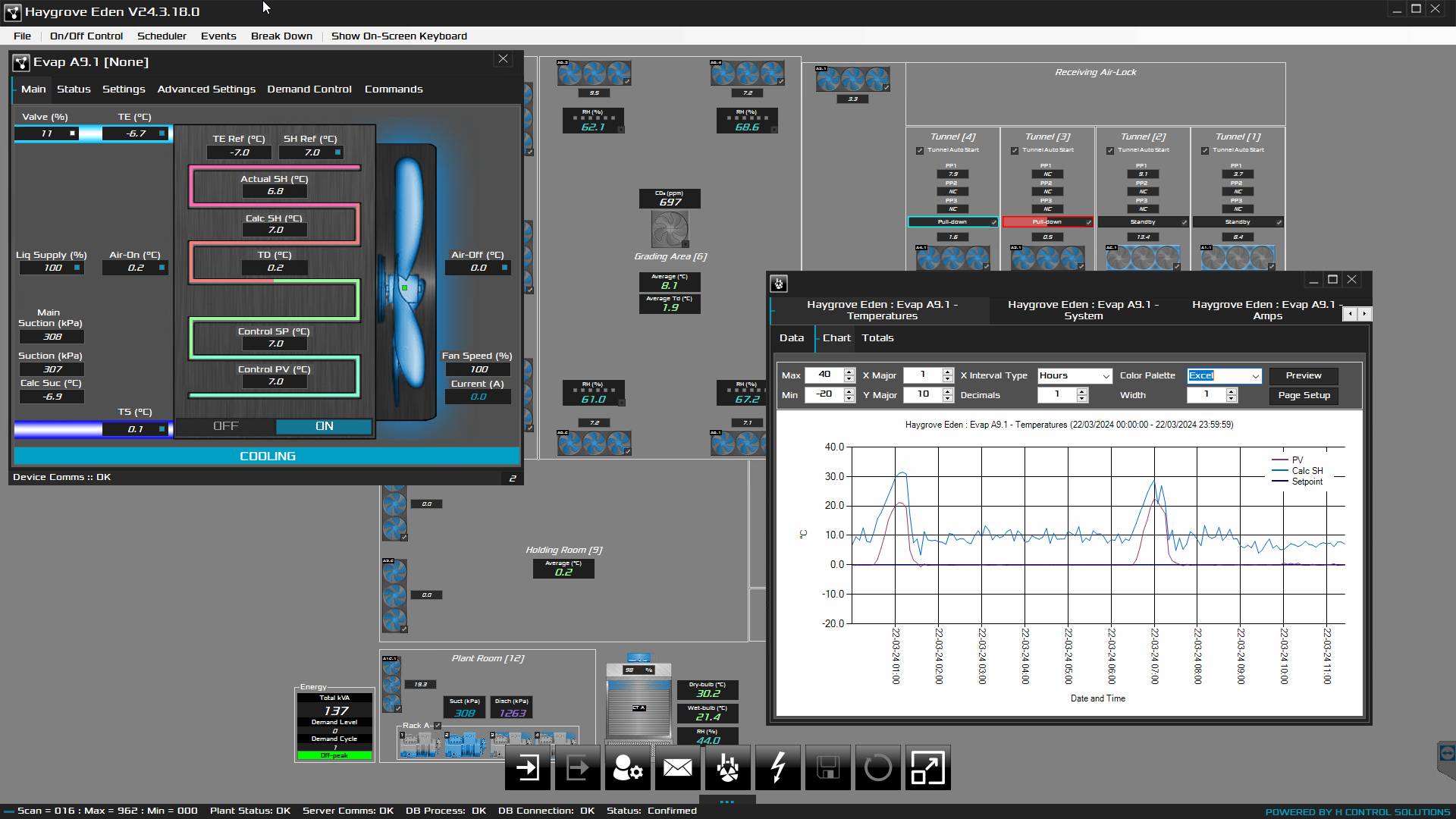The height and width of the screenshot is (819, 1456).
Task: Open the Color Palette Excel dropdown
Action: 1224,375
